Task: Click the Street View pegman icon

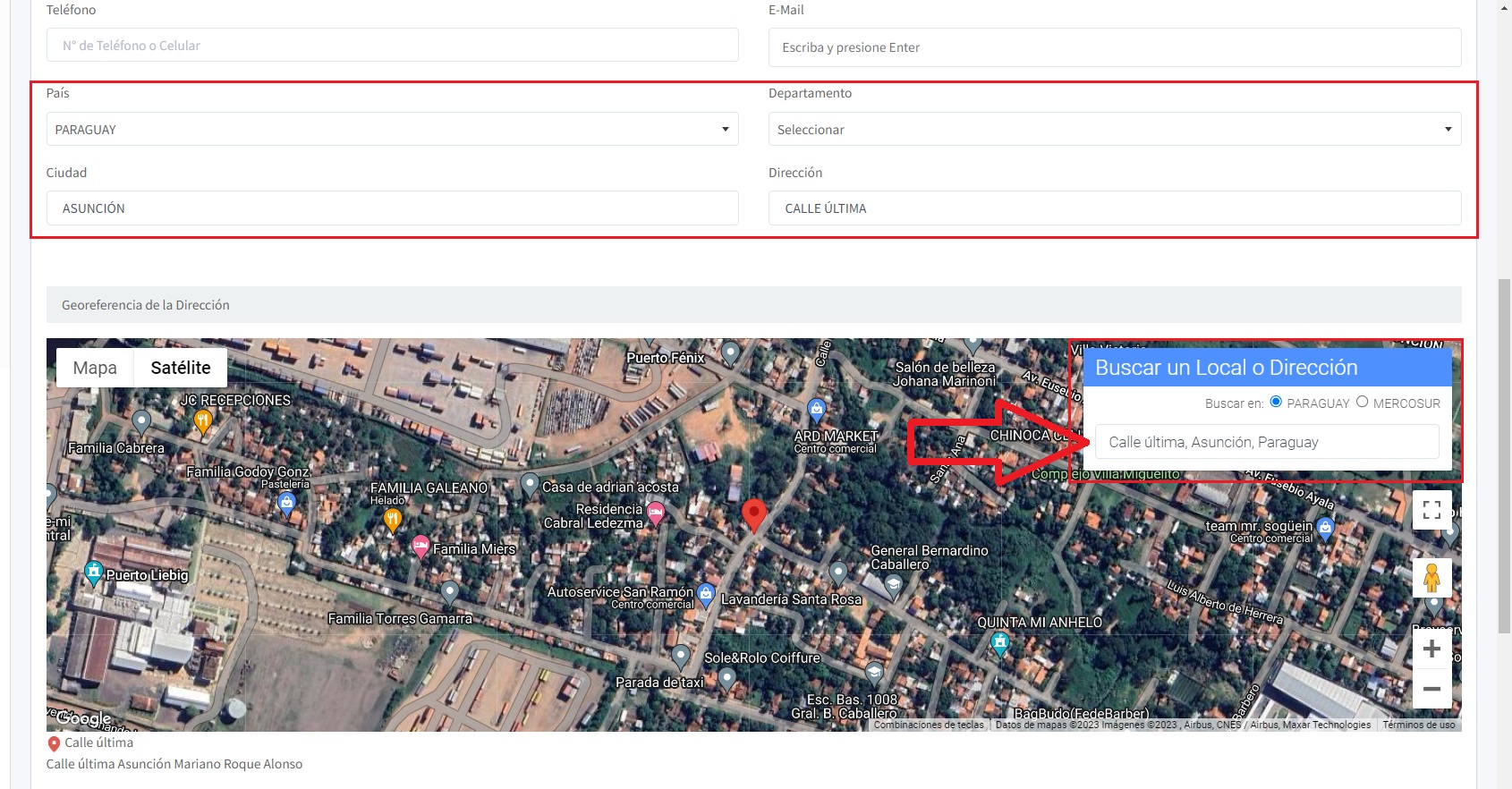Action: [1431, 578]
